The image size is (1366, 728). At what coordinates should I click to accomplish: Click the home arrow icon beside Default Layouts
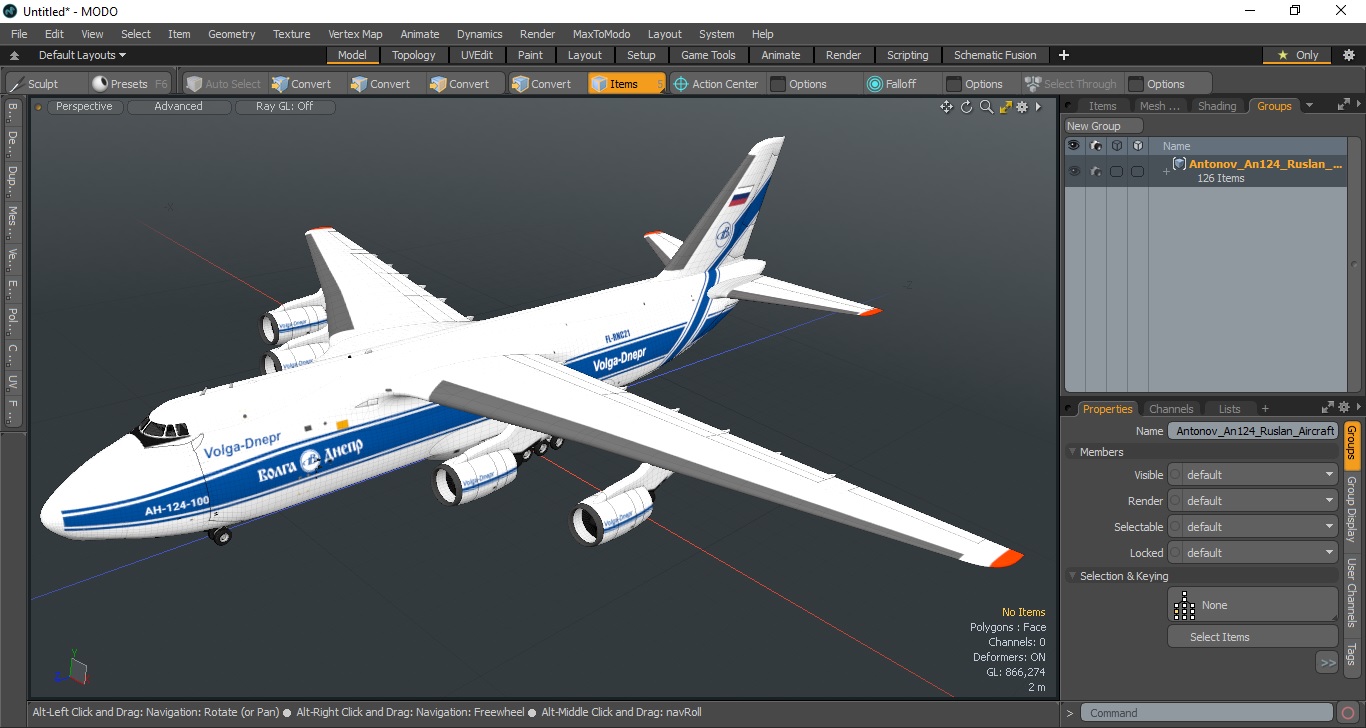click(14, 55)
